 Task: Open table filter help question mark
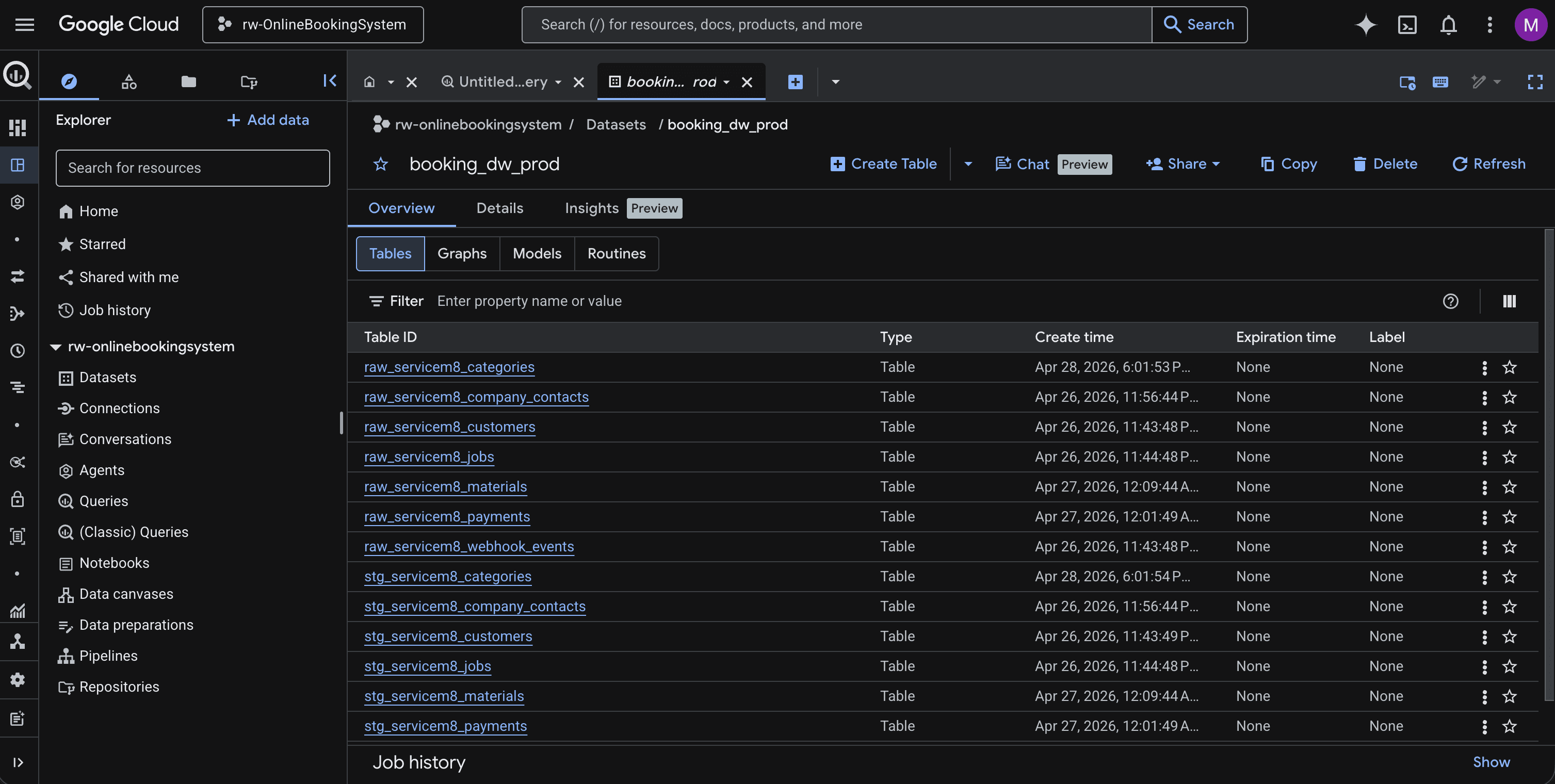[x=1450, y=301]
